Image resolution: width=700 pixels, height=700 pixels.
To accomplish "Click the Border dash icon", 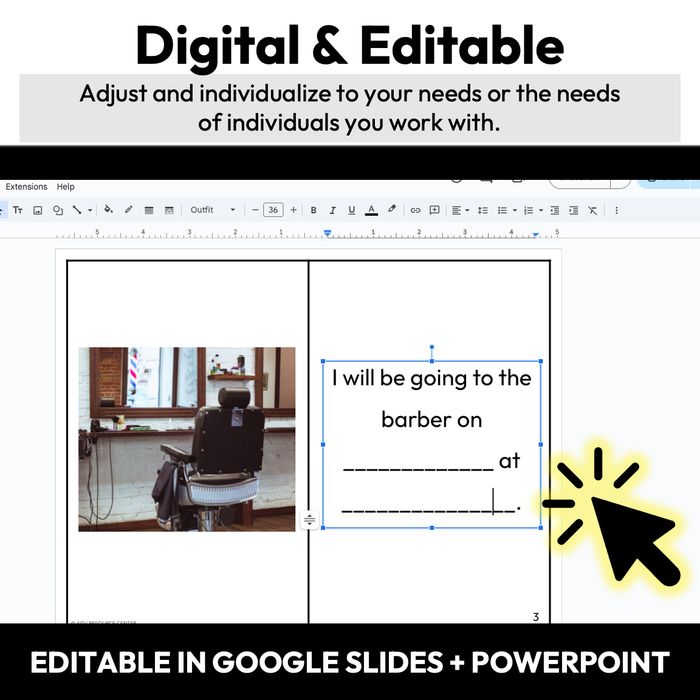I will pyautogui.click(x=169, y=210).
